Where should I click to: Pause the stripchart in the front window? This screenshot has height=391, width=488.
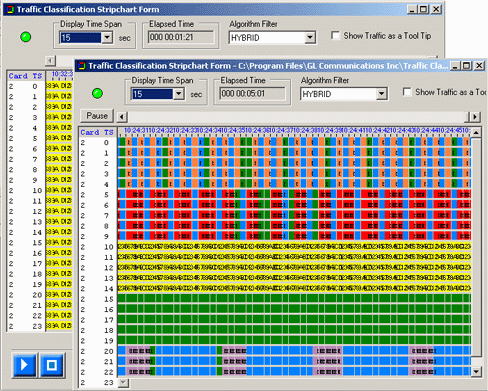pyautogui.click(x=97, y=116)
